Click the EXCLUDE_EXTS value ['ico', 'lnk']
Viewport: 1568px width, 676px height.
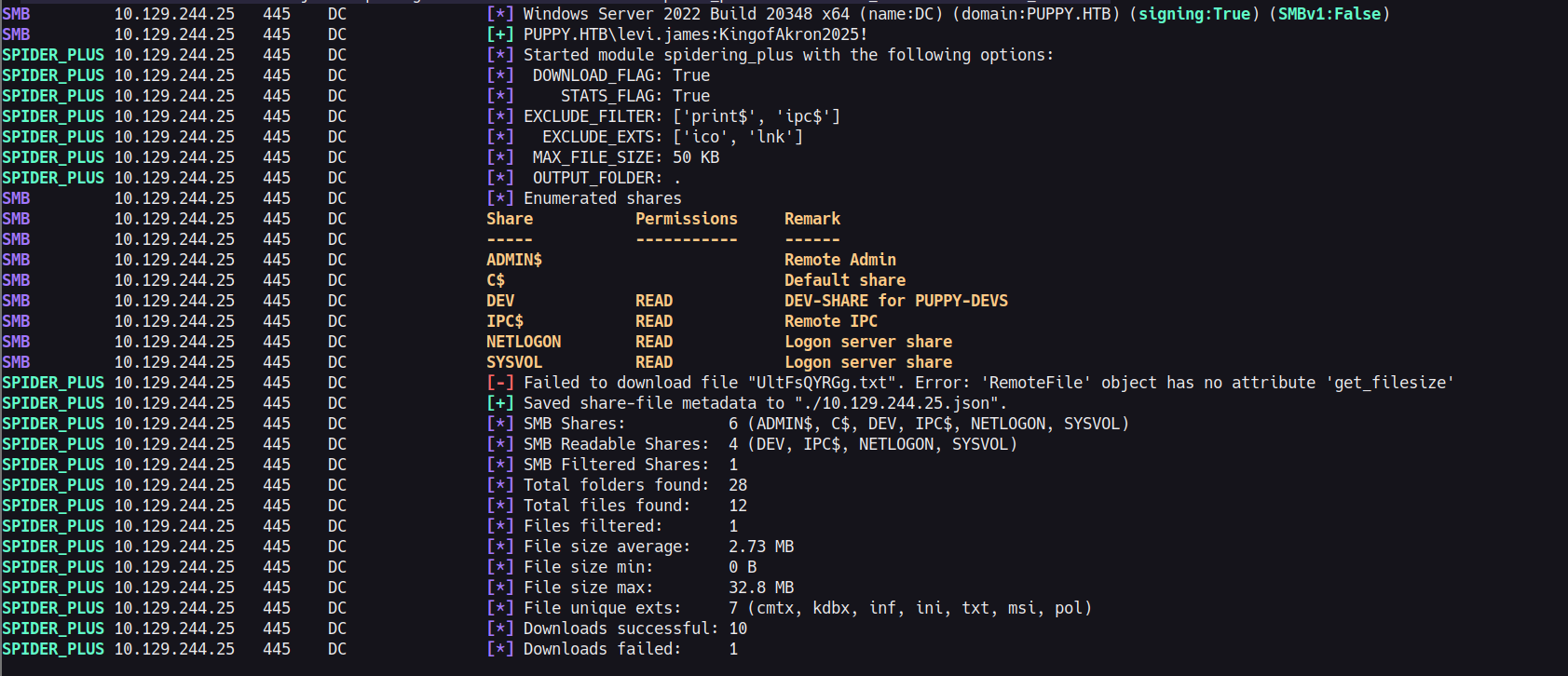(x=738, y=137)
